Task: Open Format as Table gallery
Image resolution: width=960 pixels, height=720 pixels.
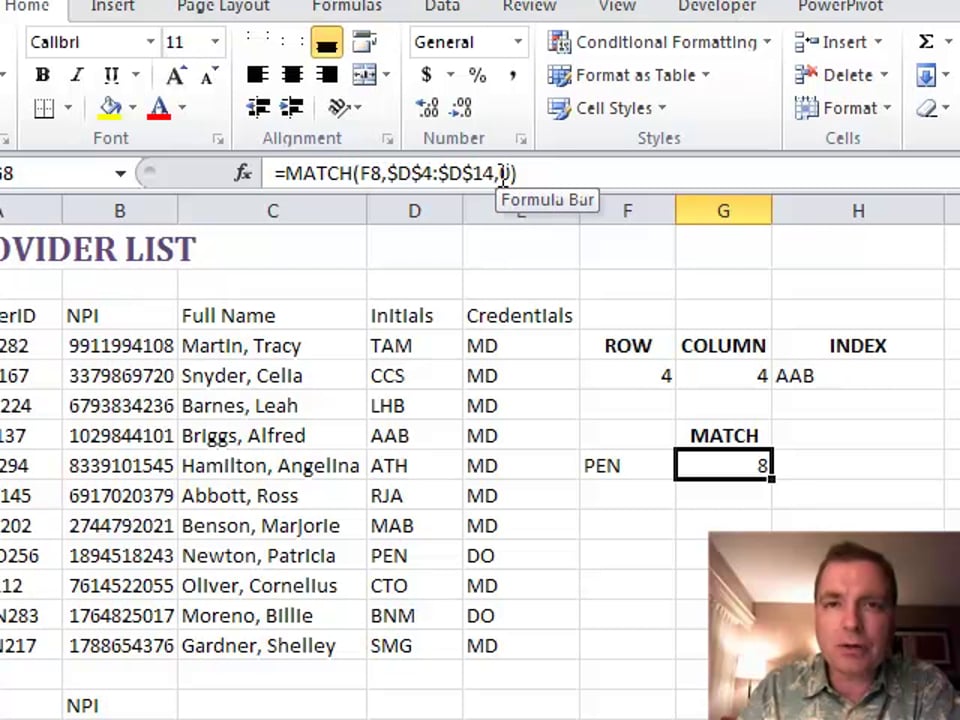Action: 628,75
